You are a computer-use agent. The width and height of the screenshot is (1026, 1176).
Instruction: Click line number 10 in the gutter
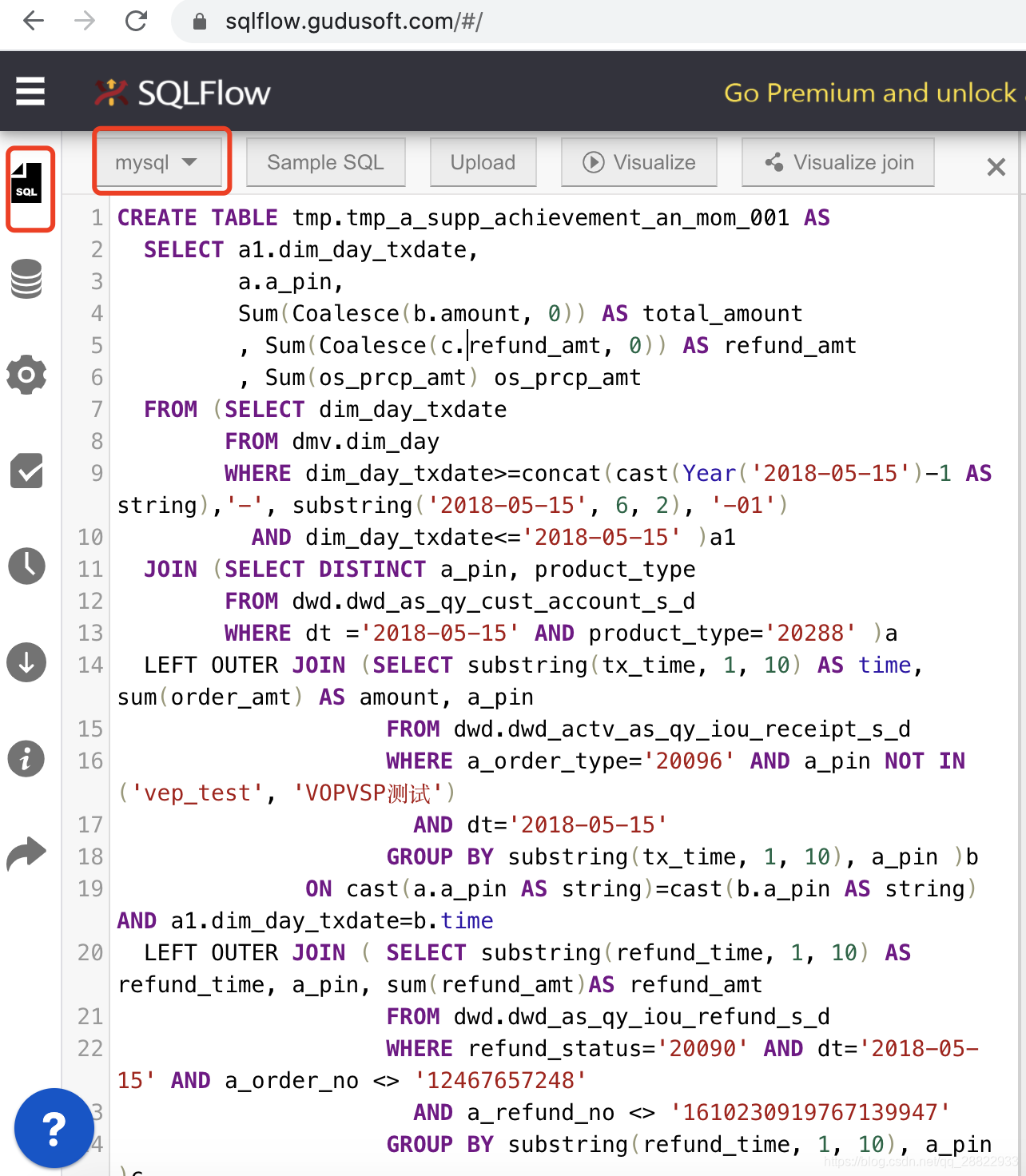90,537
